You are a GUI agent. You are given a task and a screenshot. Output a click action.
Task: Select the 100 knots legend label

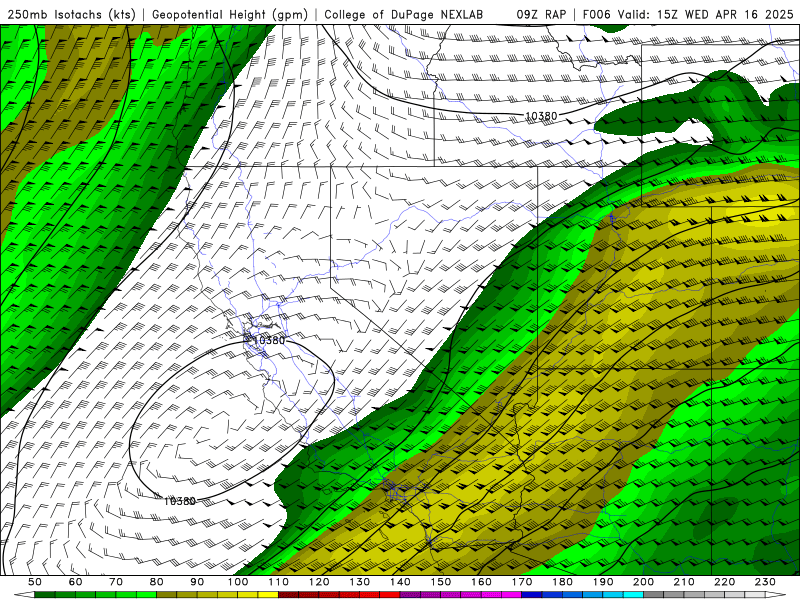[x=238, y=582]
